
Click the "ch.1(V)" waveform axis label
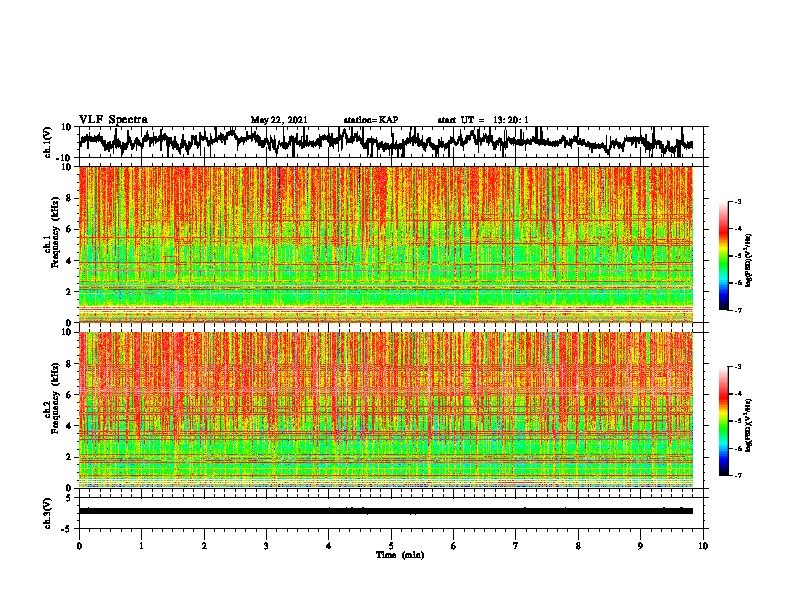point(48,142)
